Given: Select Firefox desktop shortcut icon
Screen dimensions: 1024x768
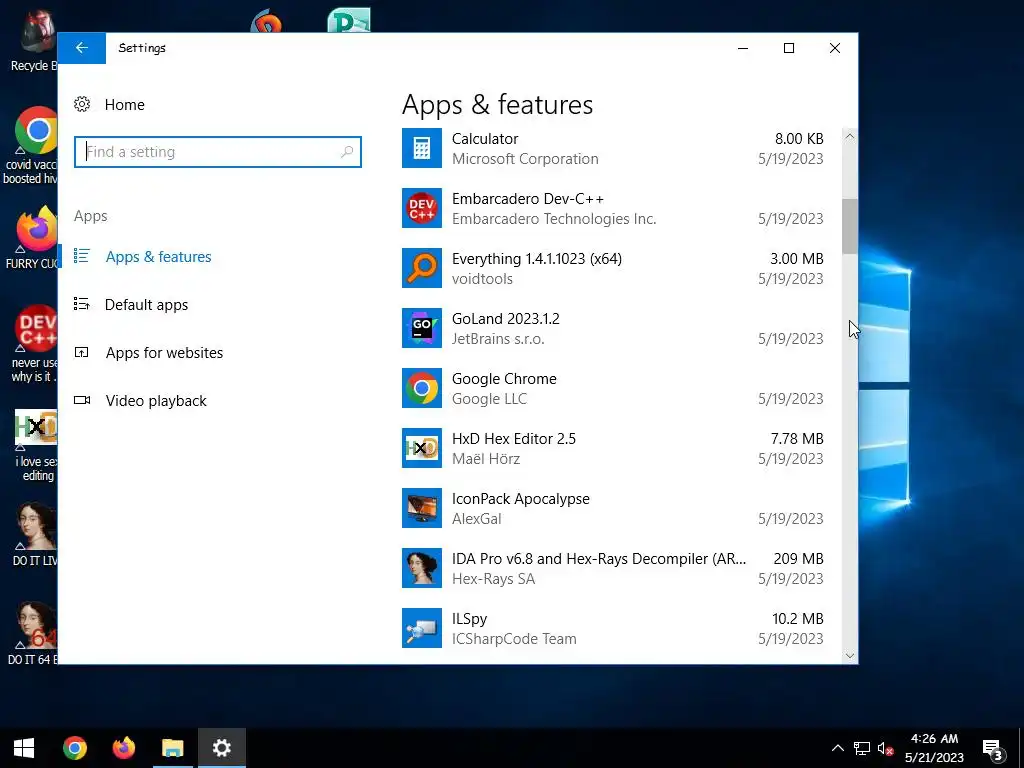Looking at the screenshot, I should (x=37, y=230).
